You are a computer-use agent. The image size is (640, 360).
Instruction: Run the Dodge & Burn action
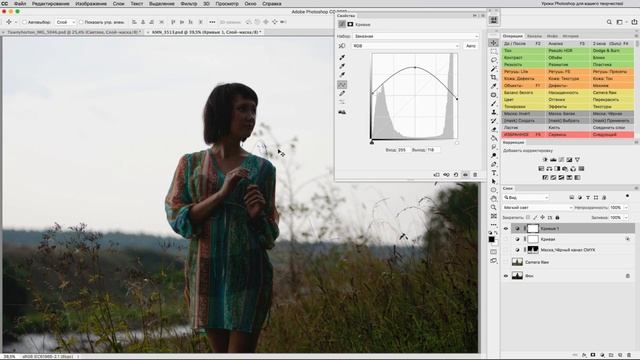613,51
